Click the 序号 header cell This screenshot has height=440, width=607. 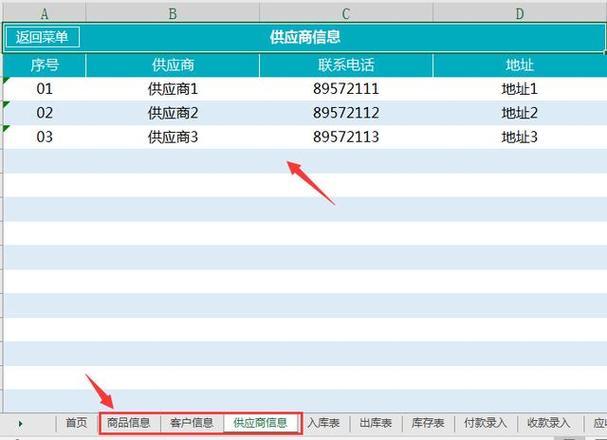(45, 65)
